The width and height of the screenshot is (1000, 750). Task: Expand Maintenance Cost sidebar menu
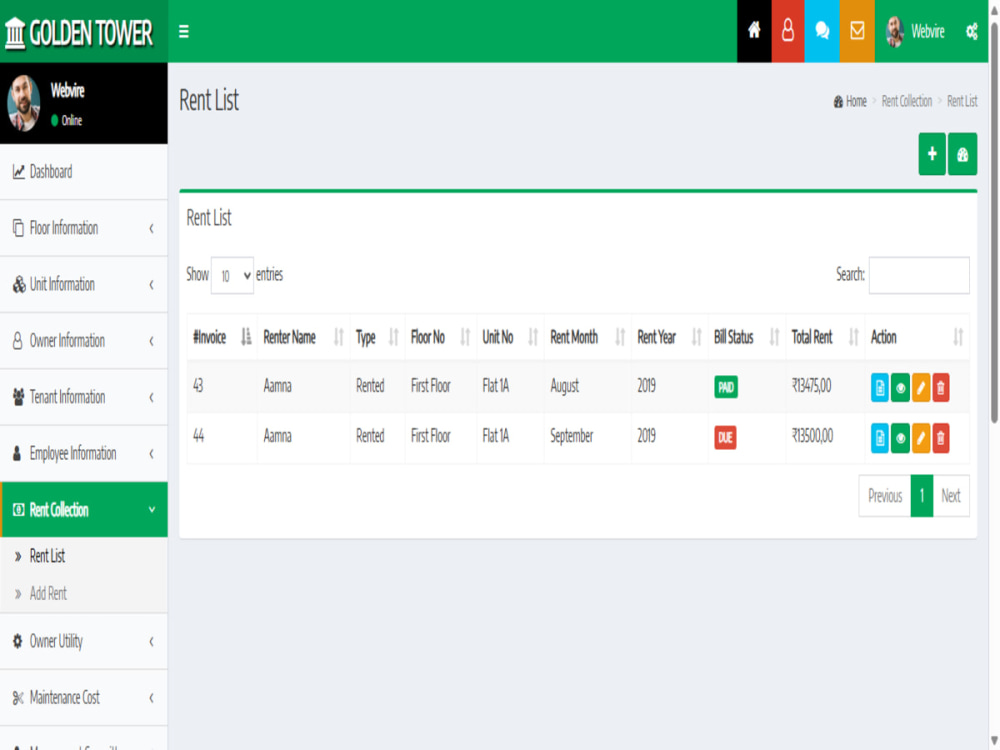84,698
